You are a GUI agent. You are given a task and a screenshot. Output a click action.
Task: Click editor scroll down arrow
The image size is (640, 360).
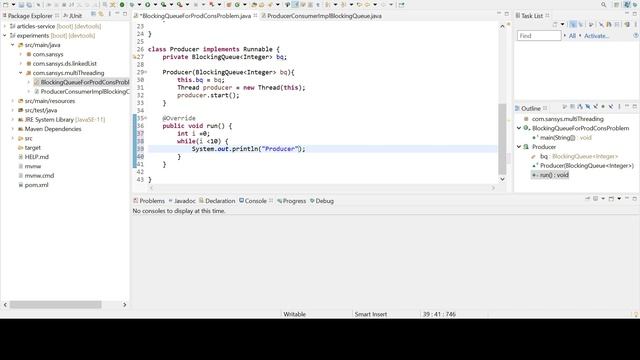coord(502,179)
